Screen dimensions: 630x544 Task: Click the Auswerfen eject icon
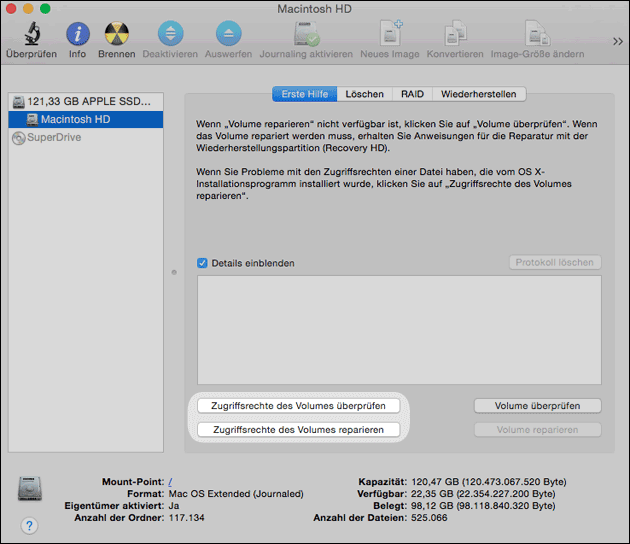pos(229,33)
